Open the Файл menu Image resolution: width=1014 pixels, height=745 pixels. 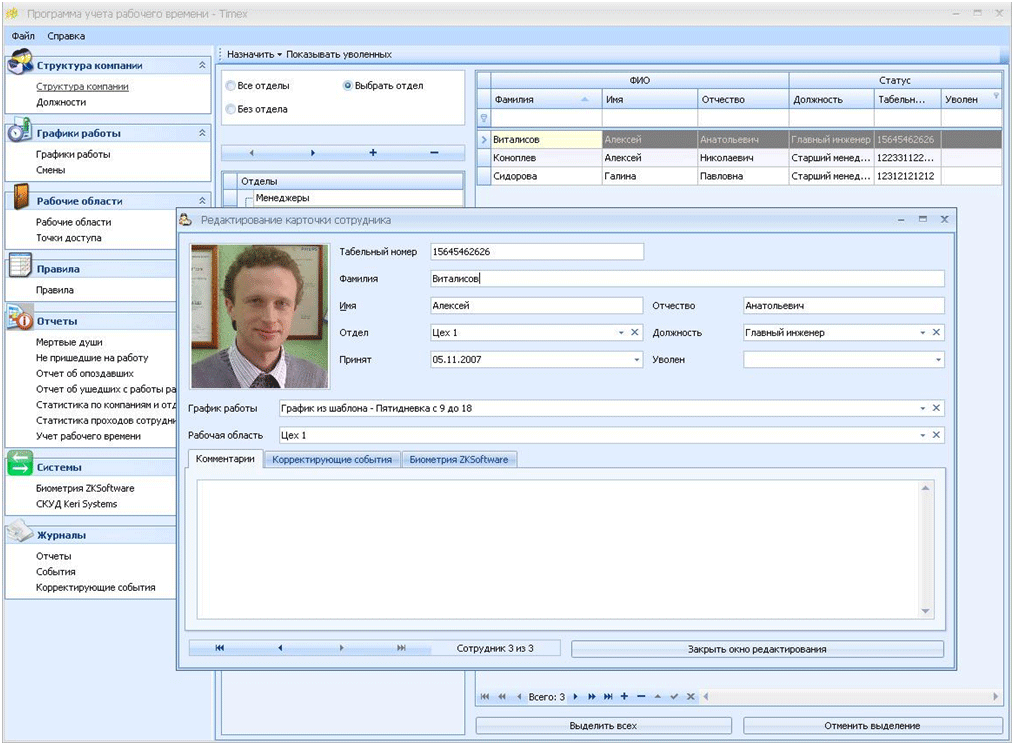[x=23, y=36]
